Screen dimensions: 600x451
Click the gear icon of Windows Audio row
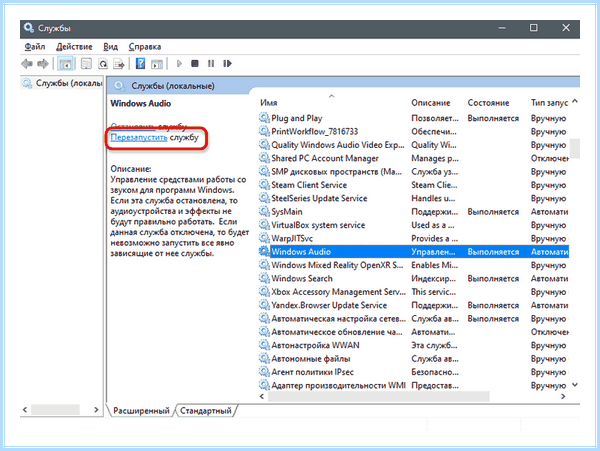pos(264,251)
